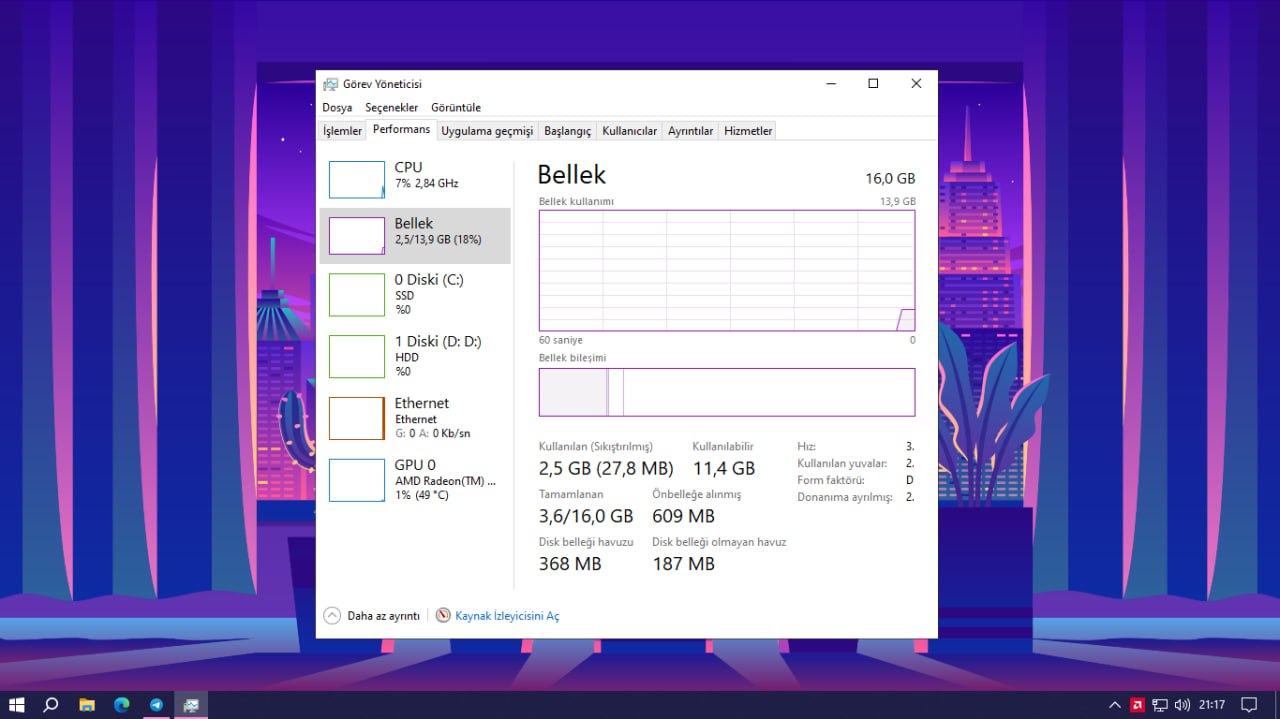Open the Görüntüle menu

point(456,107)
